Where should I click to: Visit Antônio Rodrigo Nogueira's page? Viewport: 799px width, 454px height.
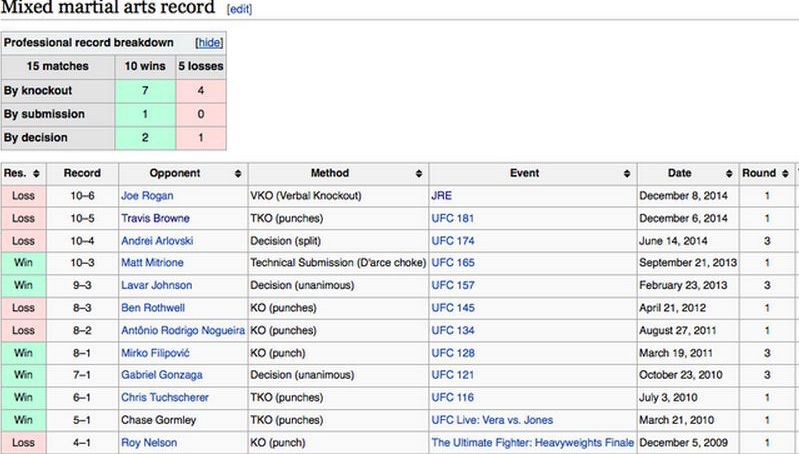point(180,330)
